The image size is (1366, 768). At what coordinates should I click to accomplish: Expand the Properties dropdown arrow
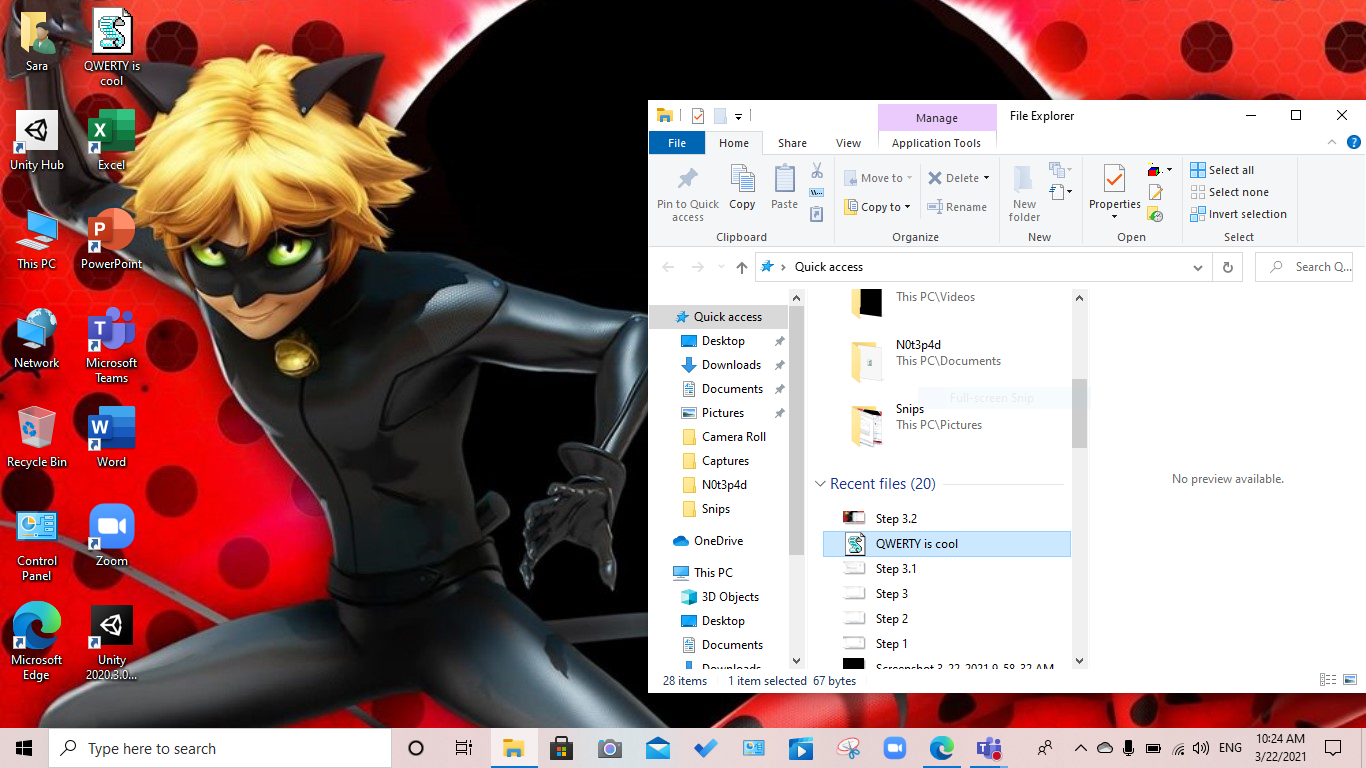[x=1114, y=216]
